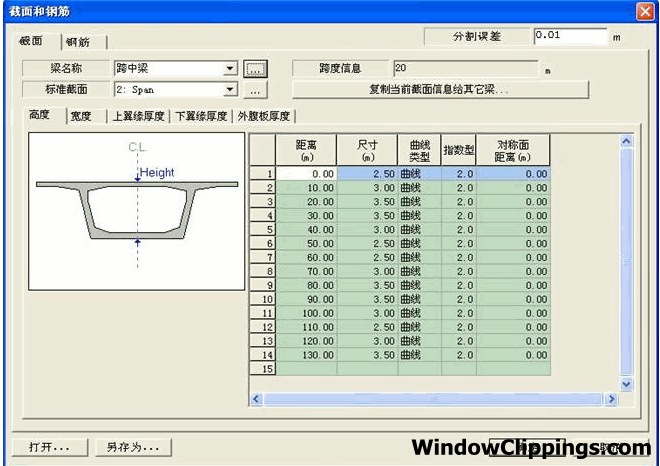Screen dimensions: 660x466
Task: Expand the 标准截面 dropdown arrow
Action: point(230,89)
